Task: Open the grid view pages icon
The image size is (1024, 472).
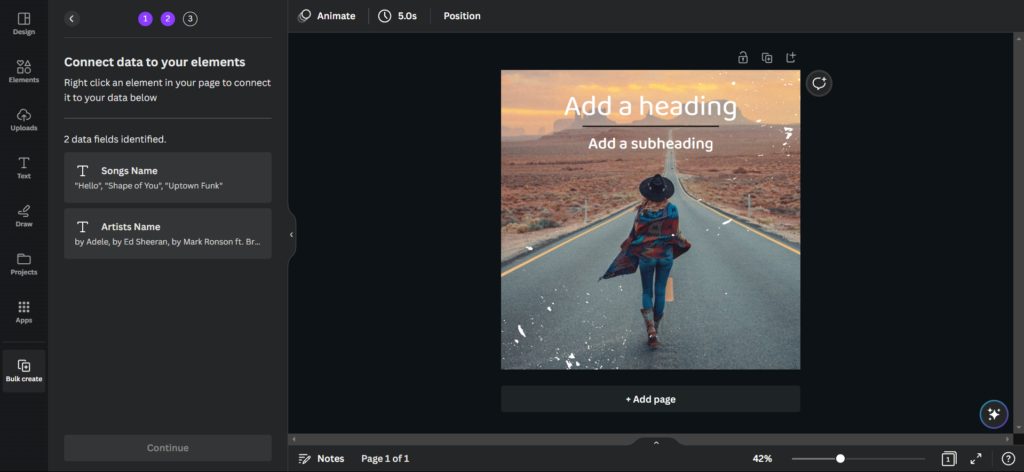Action: (x=949, y=458)
